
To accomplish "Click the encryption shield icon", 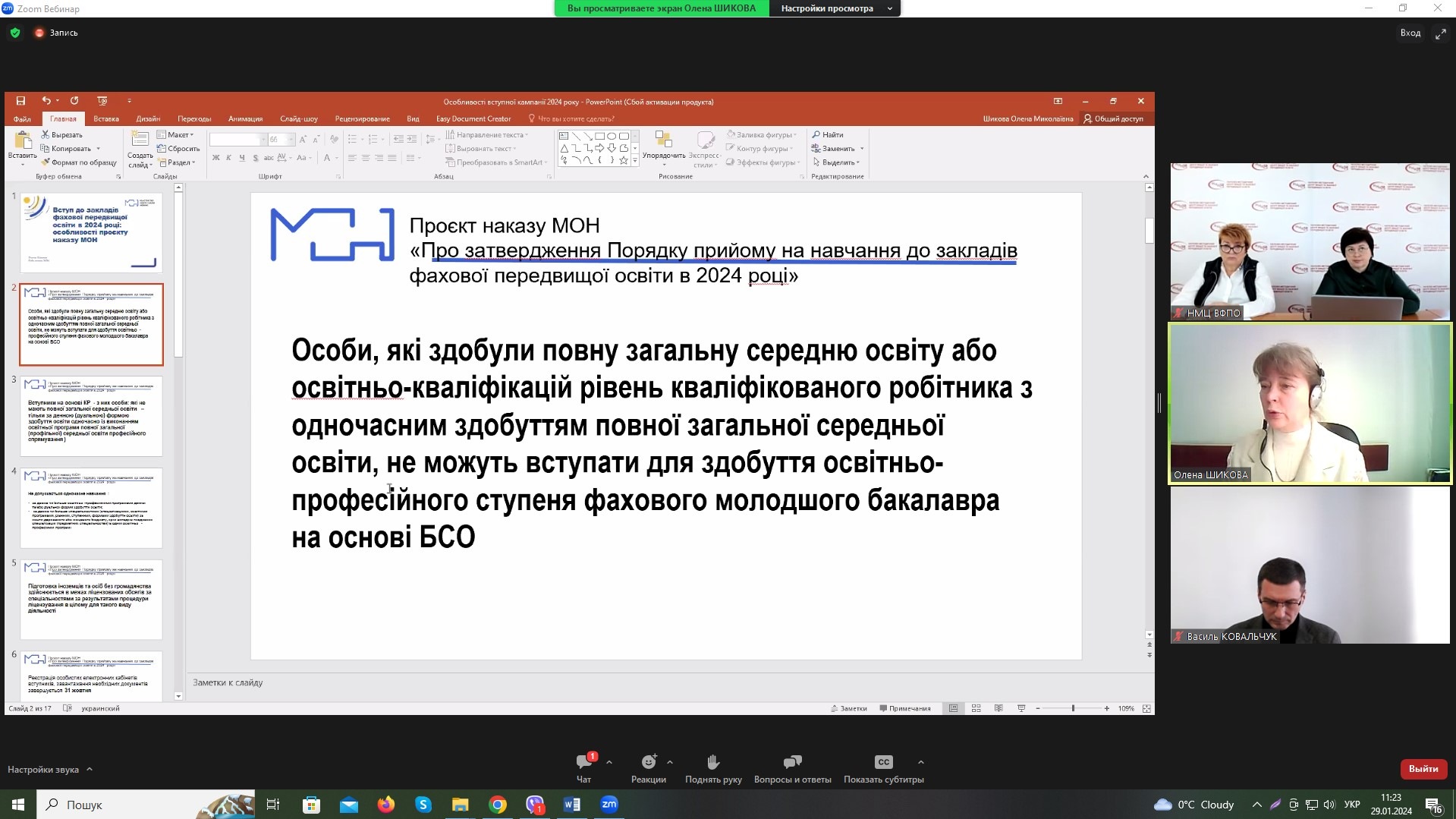I will [x=15, y=33].
